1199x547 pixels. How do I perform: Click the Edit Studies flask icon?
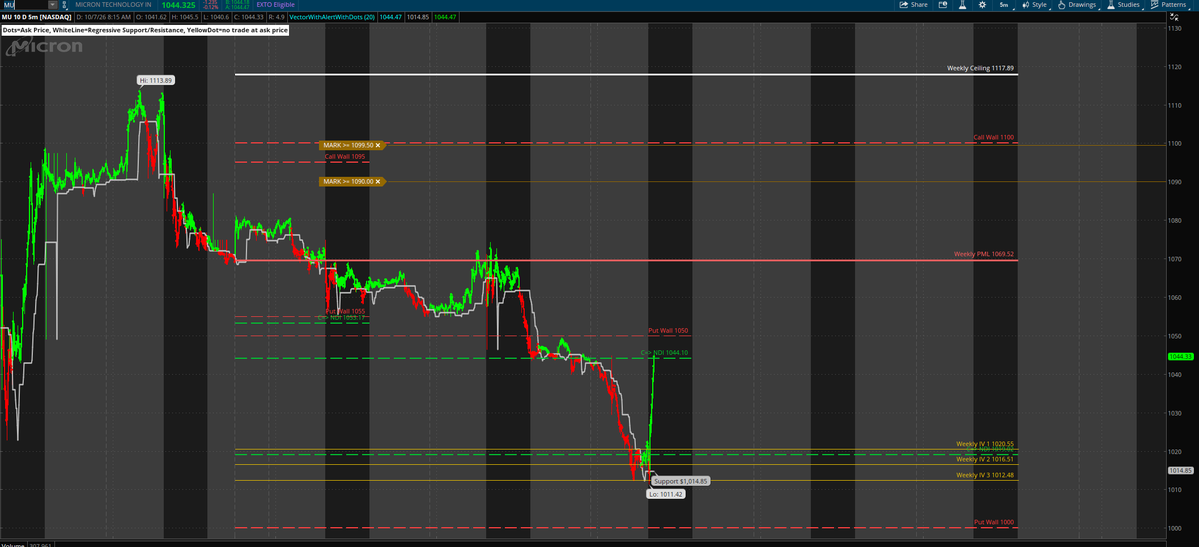point(963,5)
